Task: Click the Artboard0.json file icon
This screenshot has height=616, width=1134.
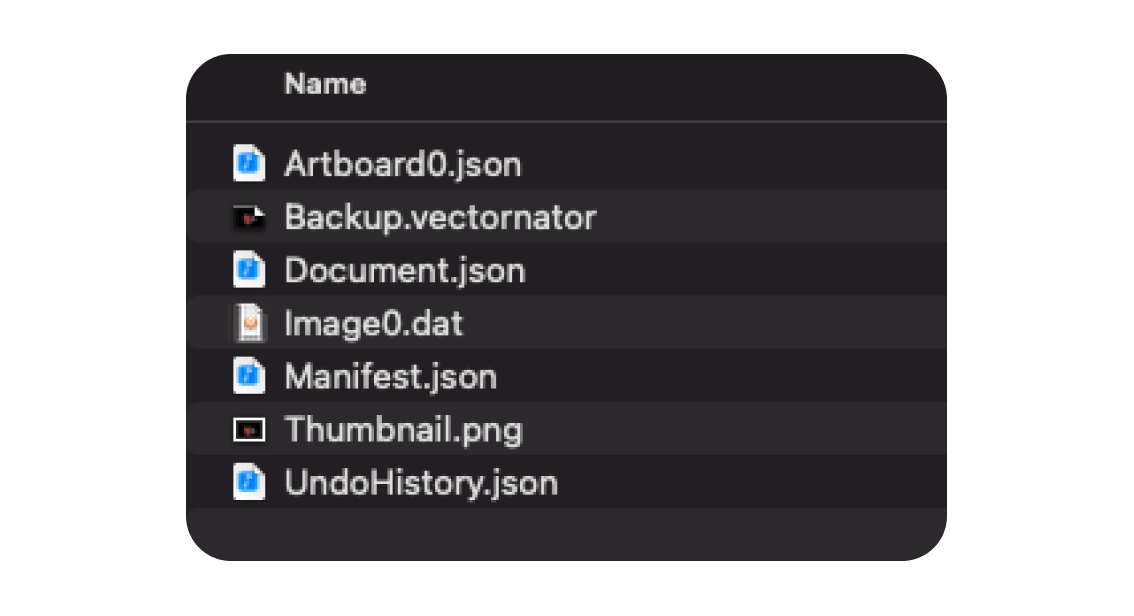Action: (x=249, y=163)
